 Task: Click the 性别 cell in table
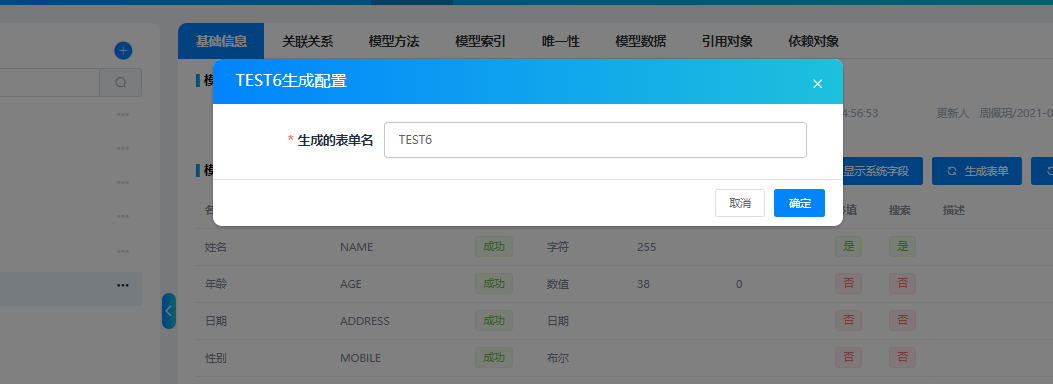click(x=216, y=358)
